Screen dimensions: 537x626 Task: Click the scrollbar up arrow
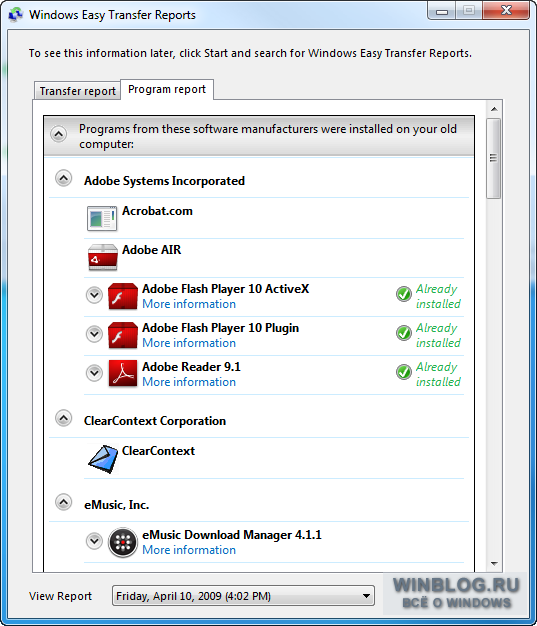click(x=494, y=109)
